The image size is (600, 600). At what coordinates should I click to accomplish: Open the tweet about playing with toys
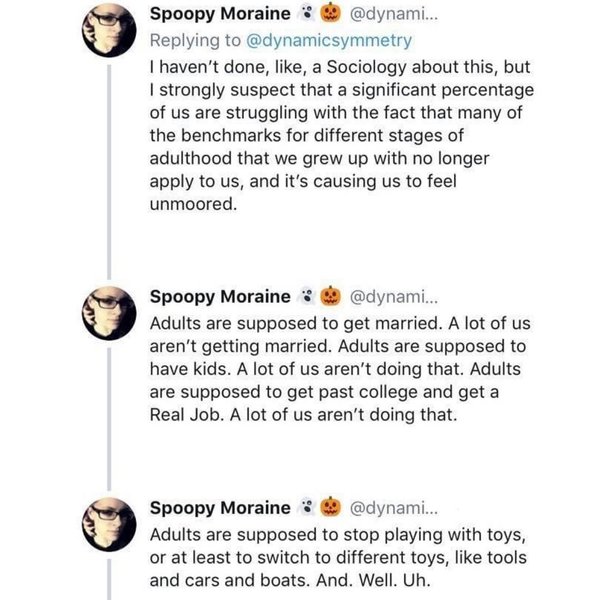[340, 556]
